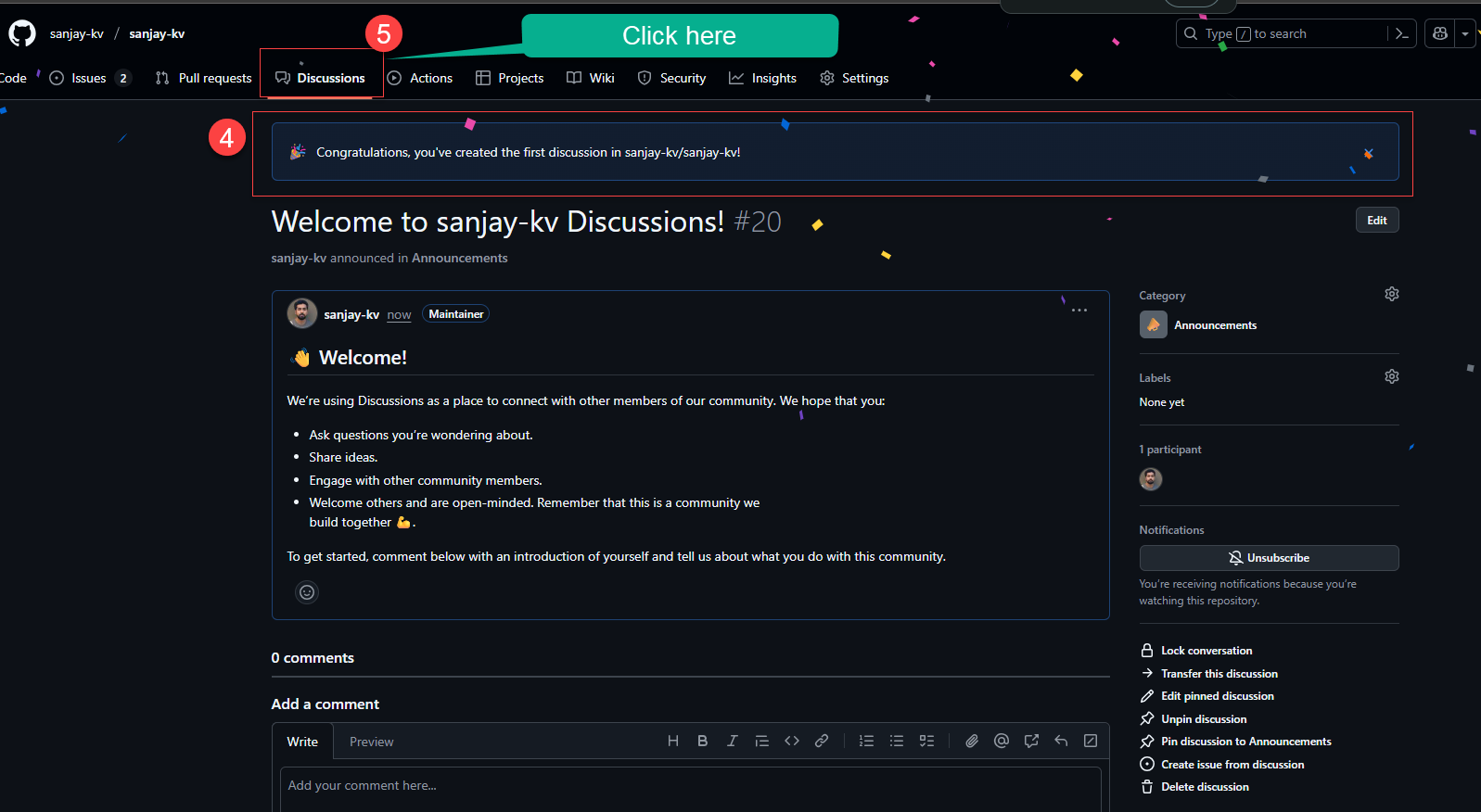Click the '0 comments' heading

click(313, 658)
